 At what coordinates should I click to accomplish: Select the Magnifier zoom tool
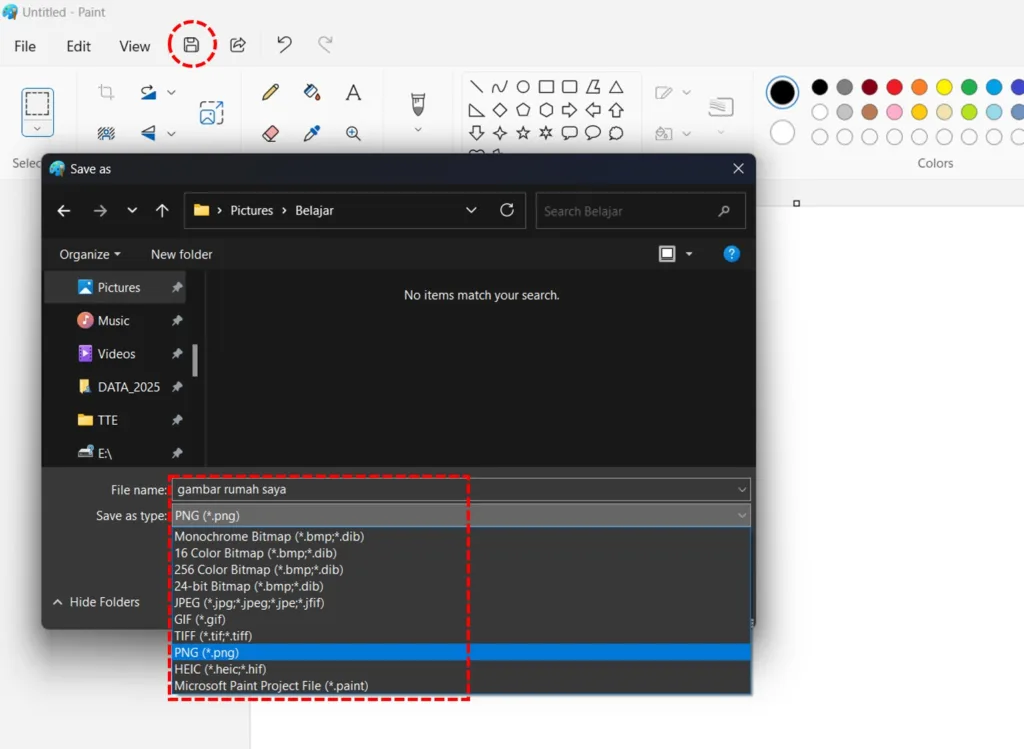tap(353, 133)
